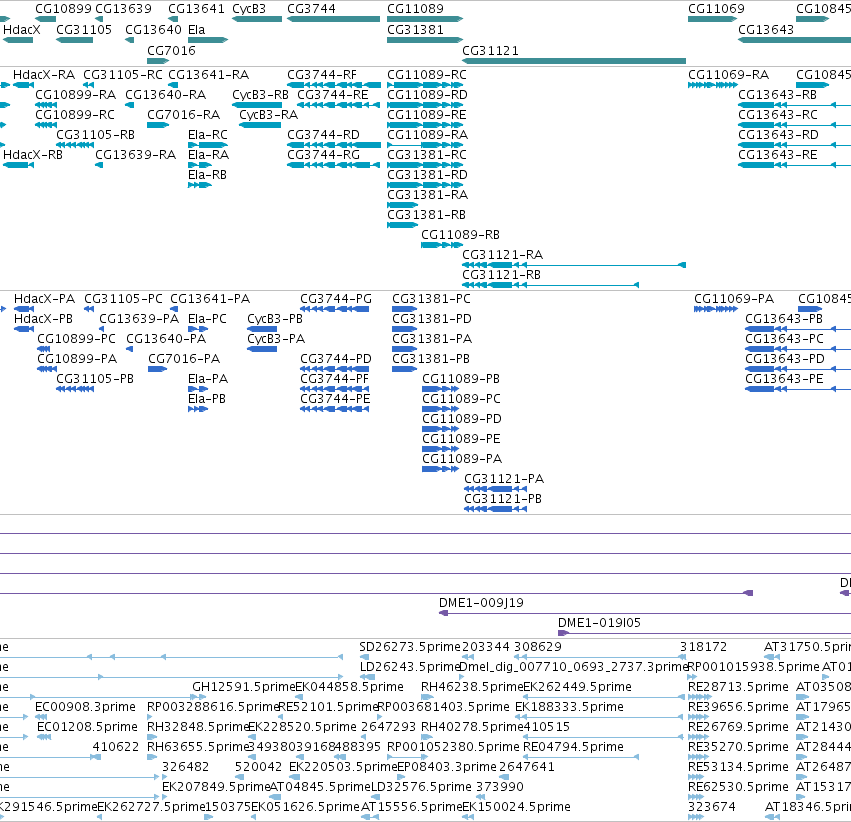Viewport: 851px width, 822px height.
Task: Click transcript CycB3-RA label
Action: [269, 114]
